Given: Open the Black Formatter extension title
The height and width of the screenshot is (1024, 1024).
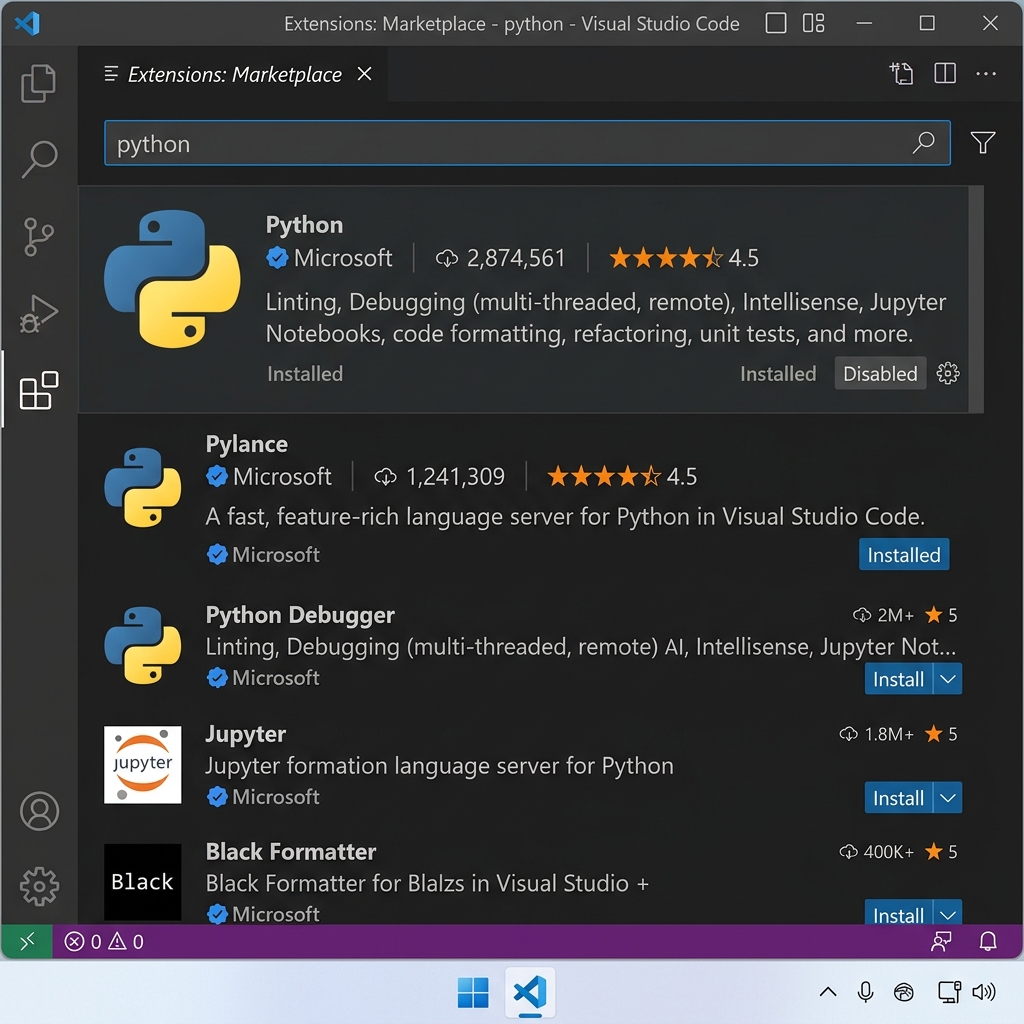Looking at the screenshot, I should (x=291, y=852).
